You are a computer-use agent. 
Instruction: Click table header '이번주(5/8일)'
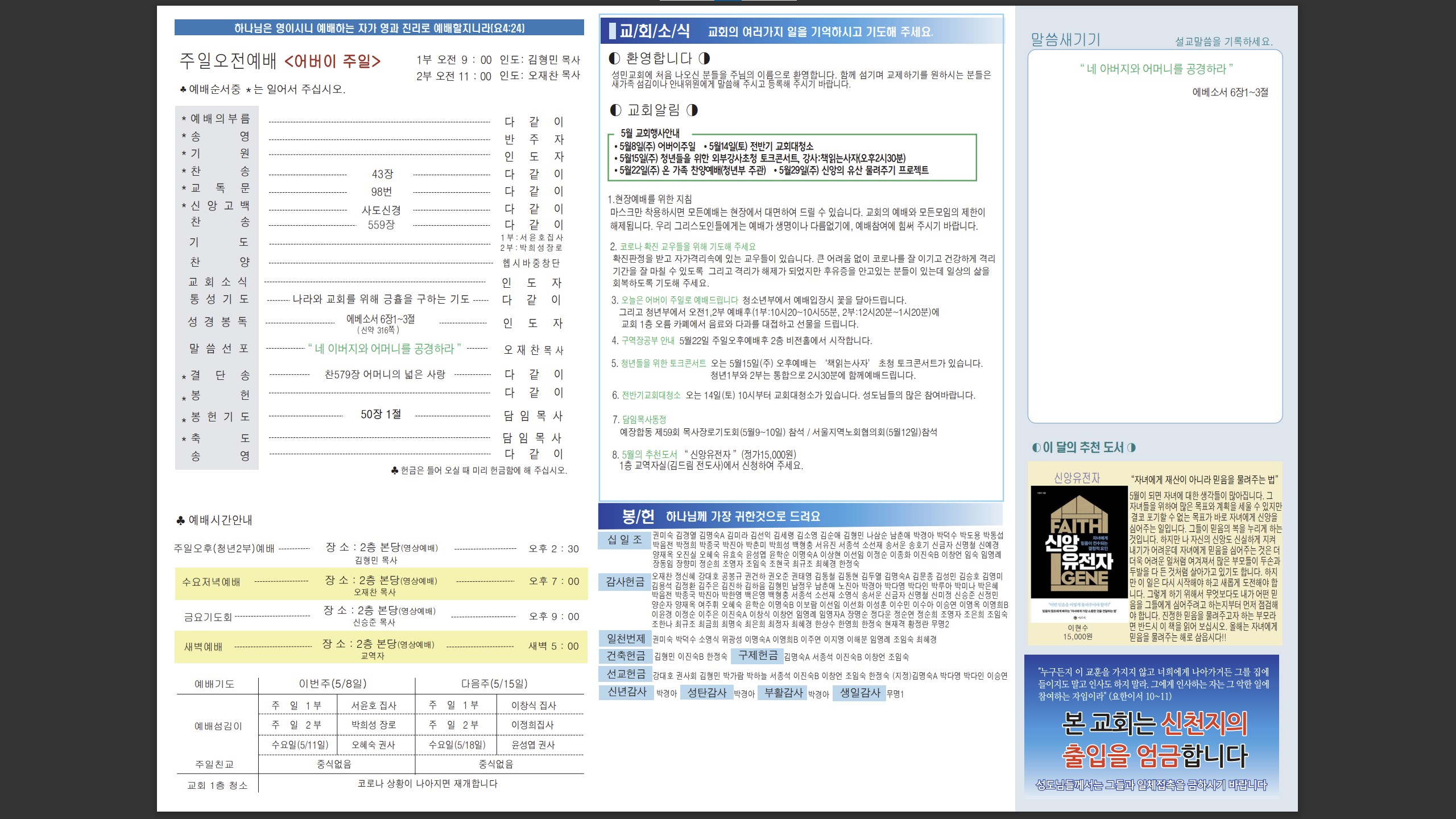(333, 684)
